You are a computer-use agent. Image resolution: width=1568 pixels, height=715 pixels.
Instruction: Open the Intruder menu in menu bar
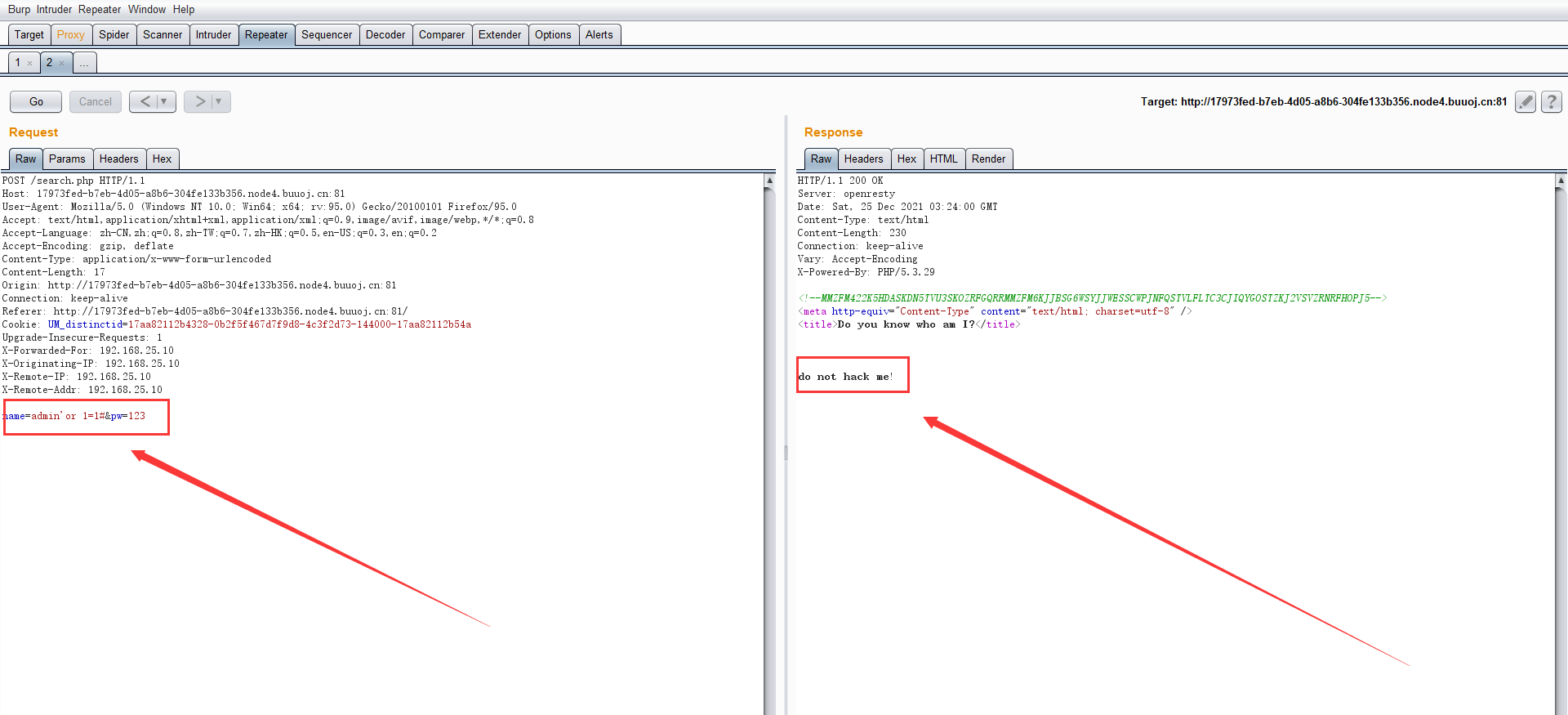click(x=54, y=9)
